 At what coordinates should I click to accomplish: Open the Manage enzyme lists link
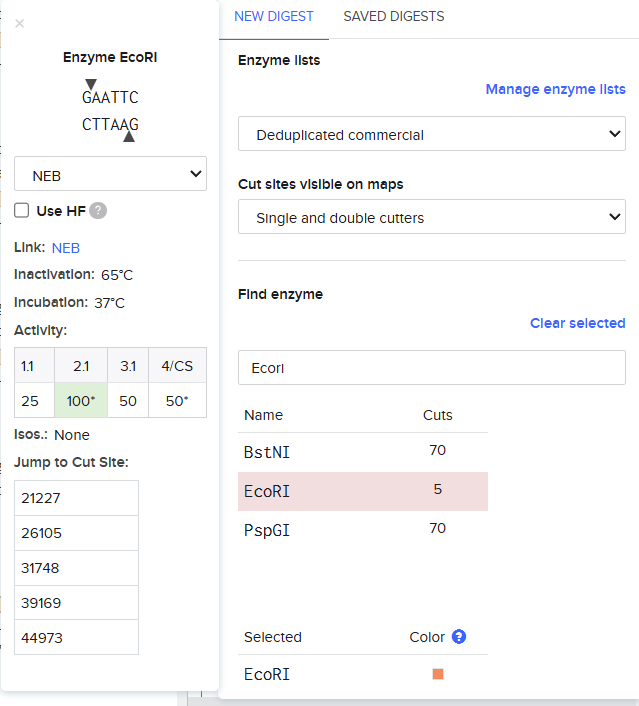click(555, 89)
